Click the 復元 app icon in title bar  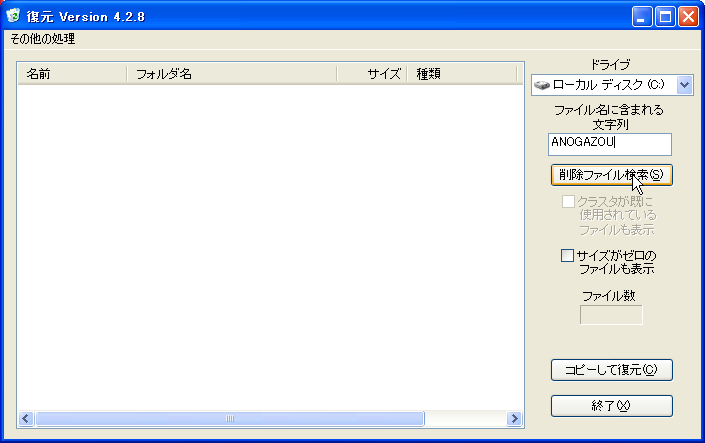click(x=13, y=16)
